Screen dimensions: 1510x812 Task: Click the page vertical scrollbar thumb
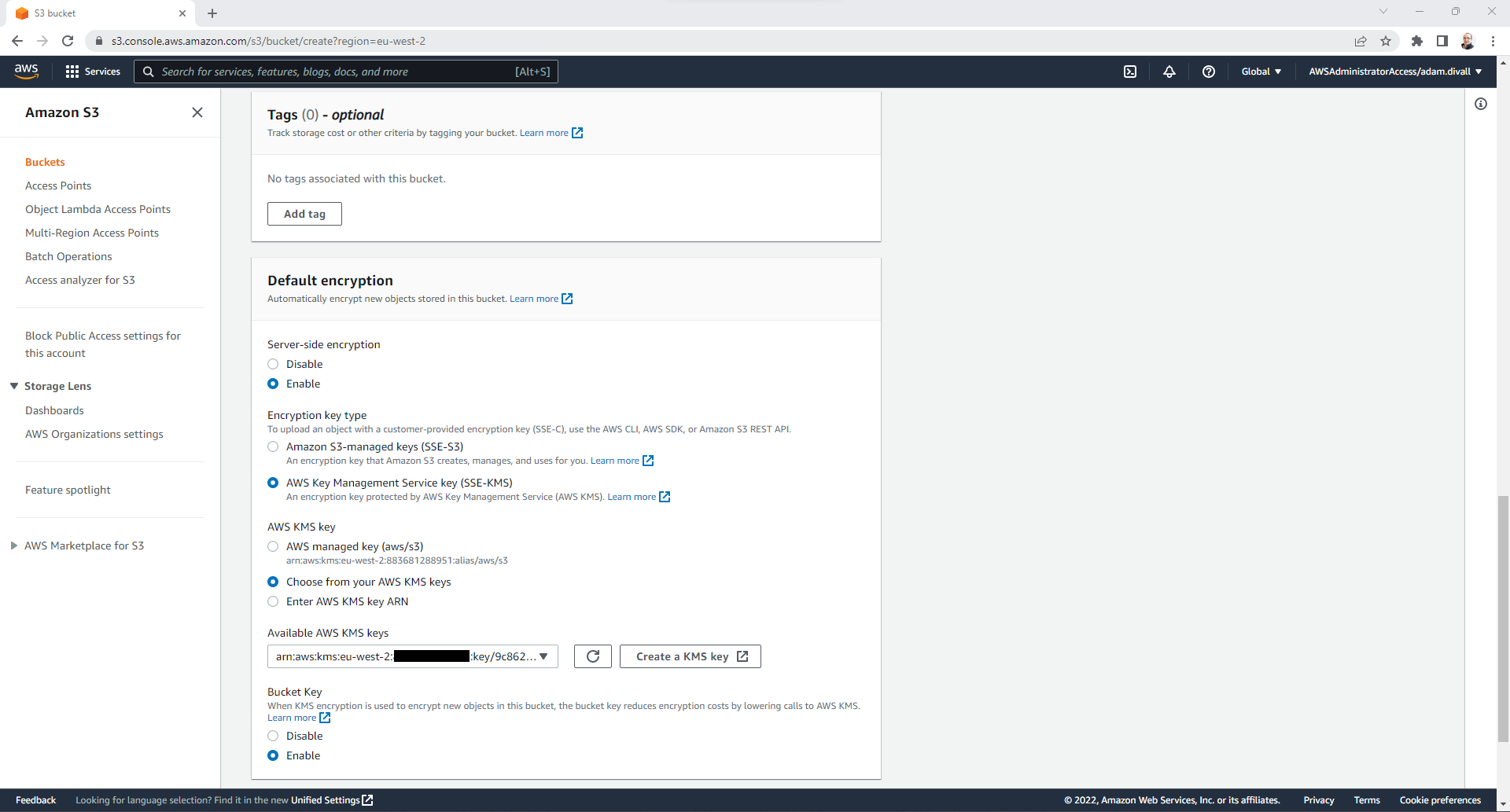coord(1503,619)
